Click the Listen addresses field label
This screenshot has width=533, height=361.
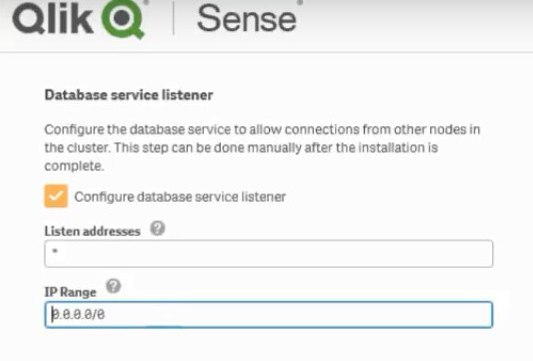click(92, 231)
